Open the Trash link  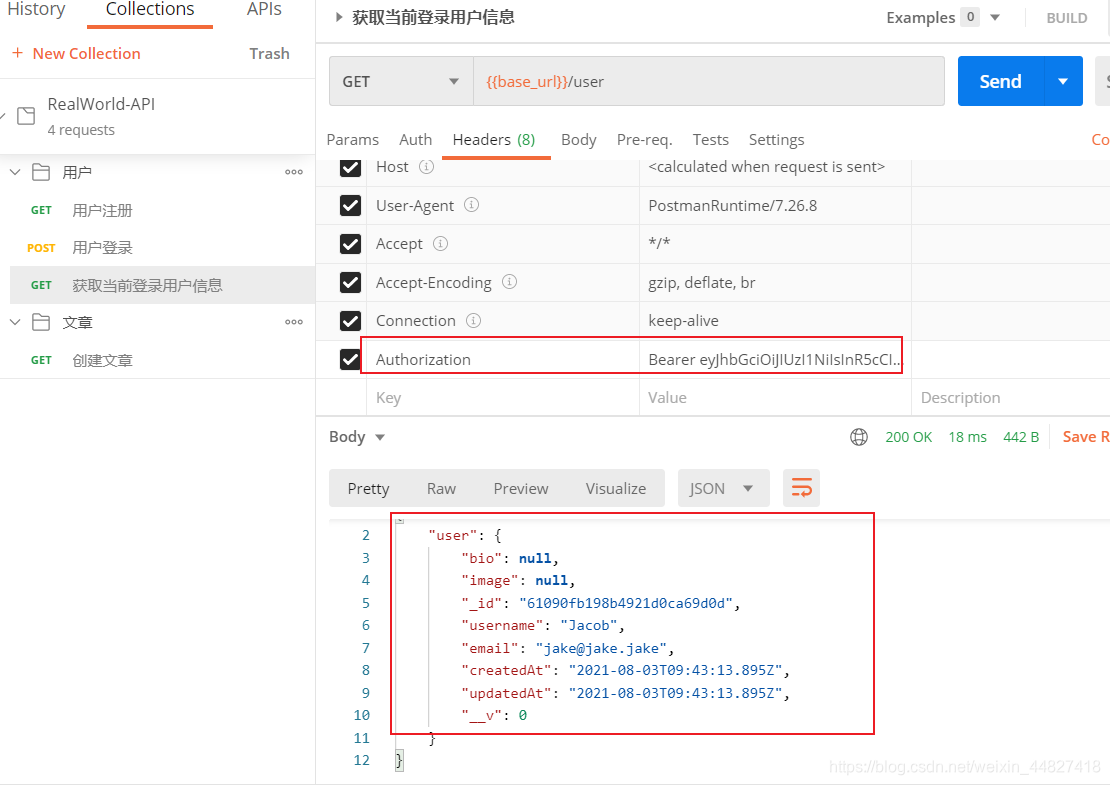click(269, 53)
